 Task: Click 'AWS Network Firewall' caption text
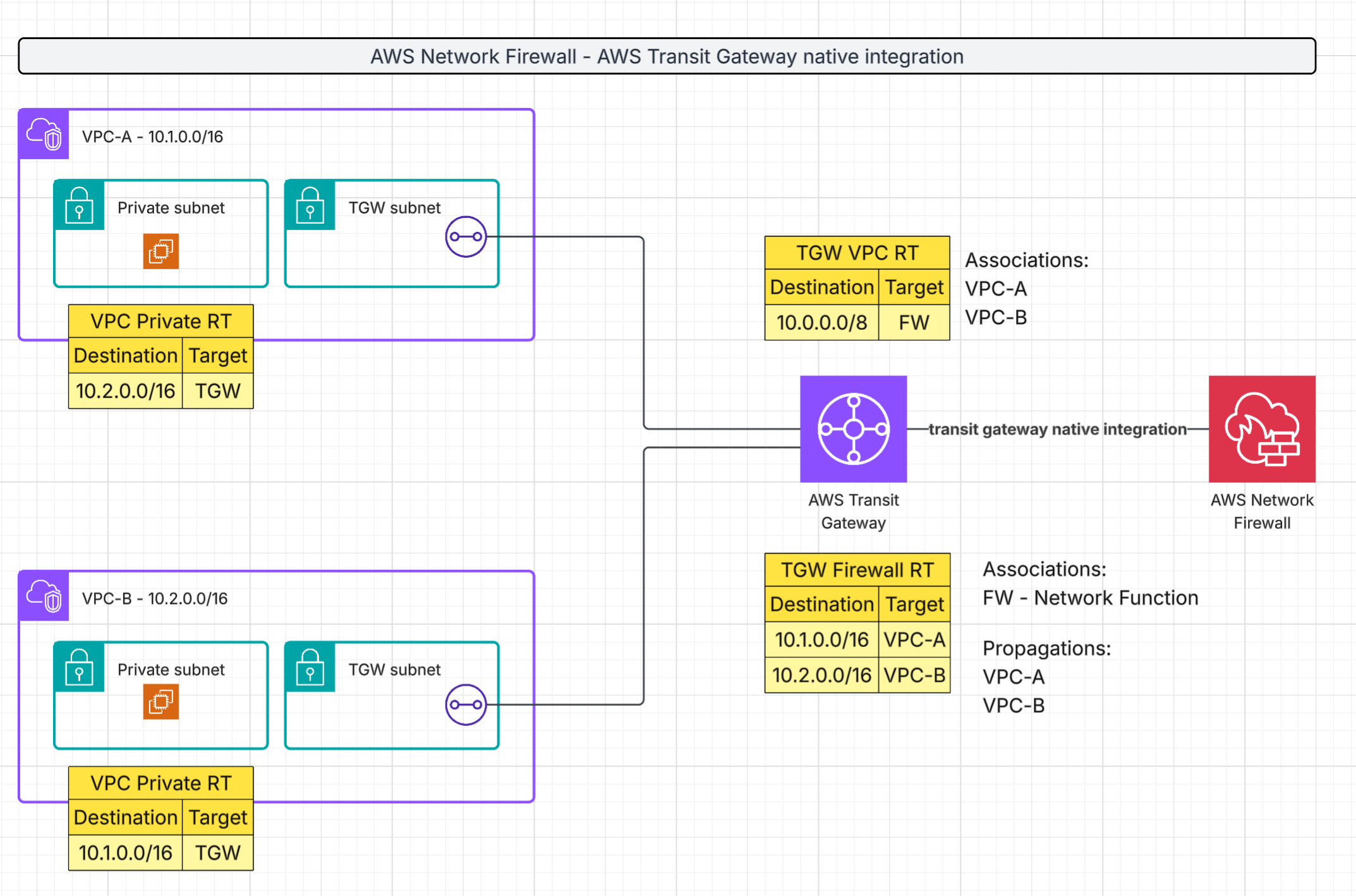coord(1262,511)
